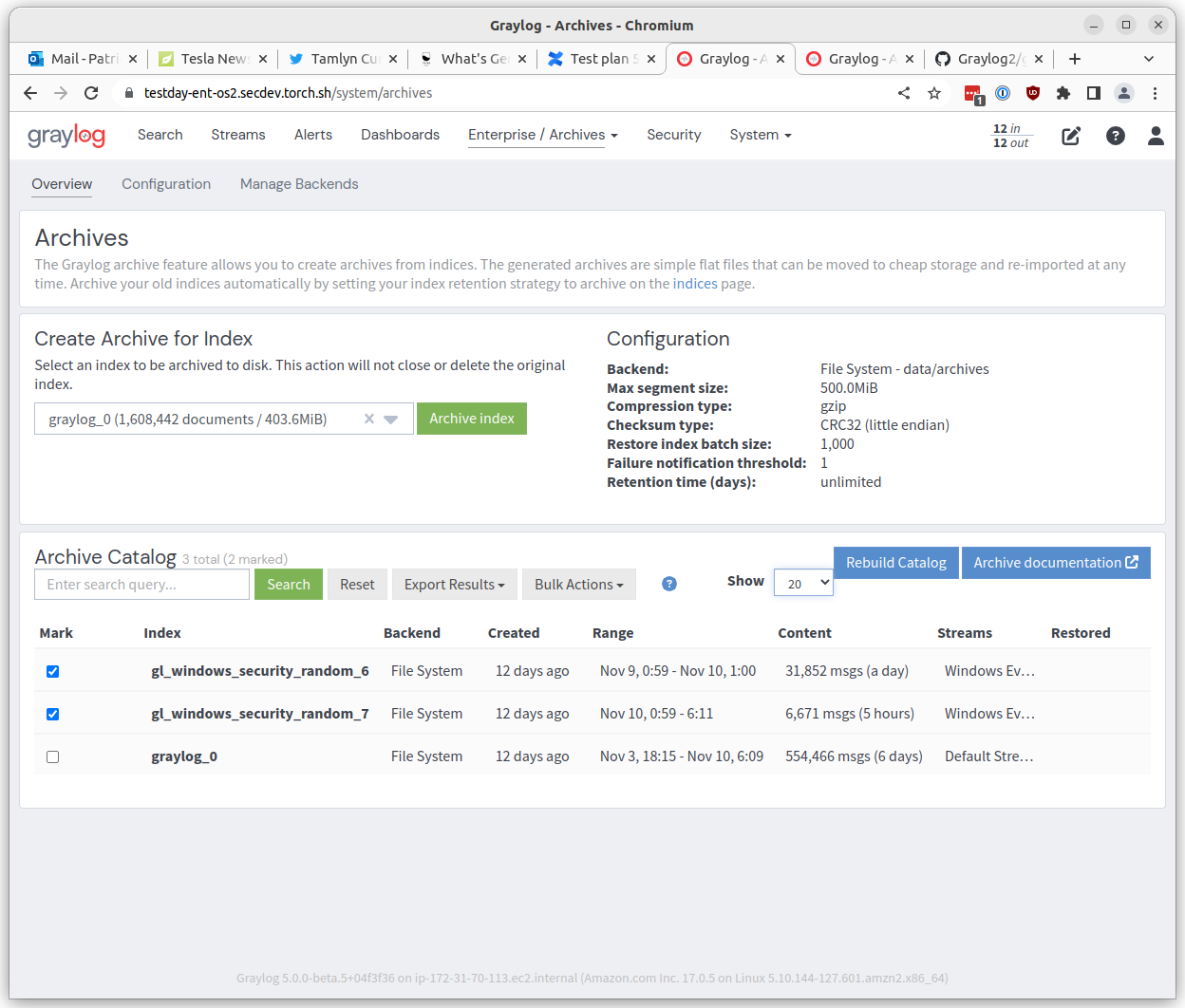The width and height of the screenshot is (1185, 1008).
Task: Select gl_windows_security_random_6 index name
Action: click(260, 671)
